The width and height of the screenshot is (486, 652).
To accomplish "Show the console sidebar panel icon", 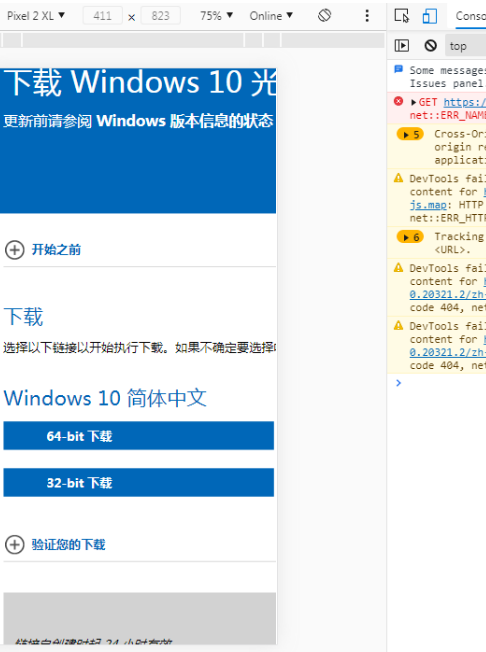I will [402, 45].
